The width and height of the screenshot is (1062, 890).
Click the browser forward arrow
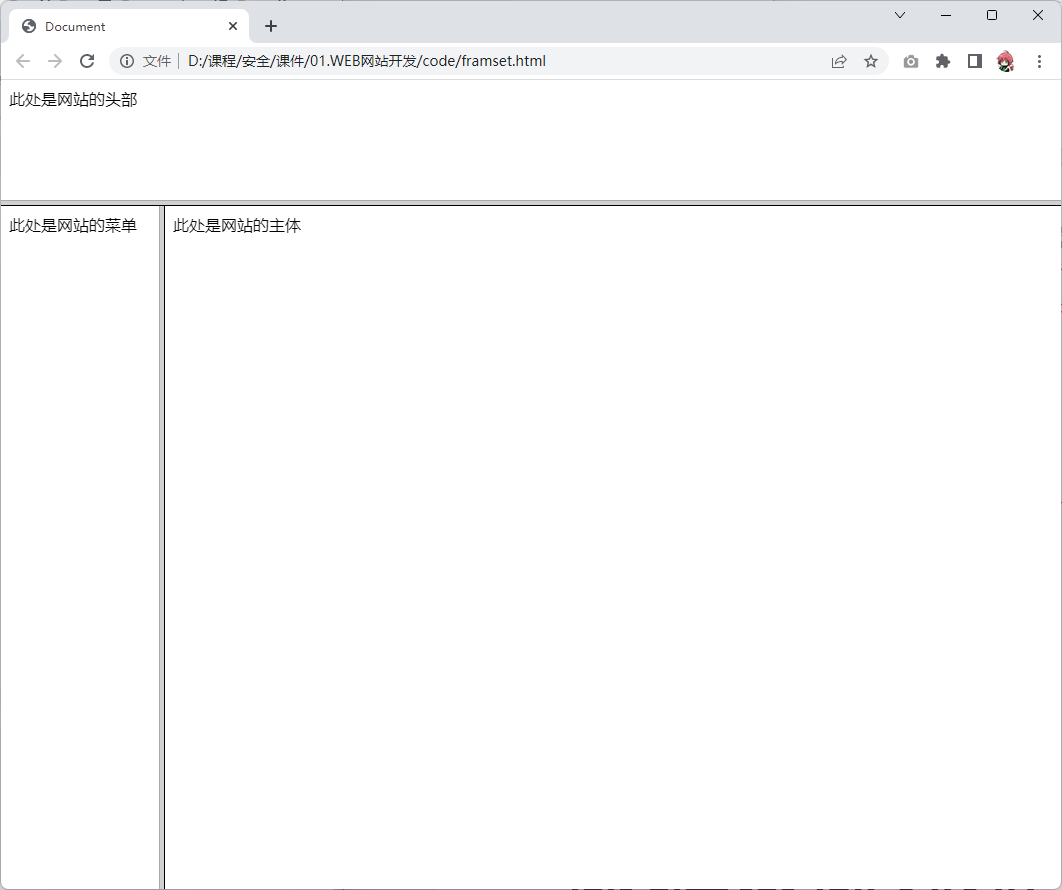[55, 61]
